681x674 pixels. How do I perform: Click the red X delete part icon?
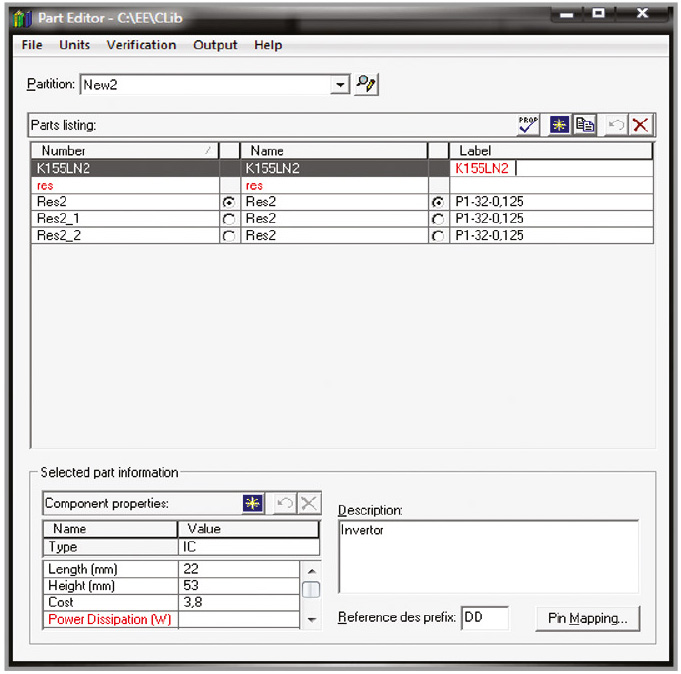(641, 125)
